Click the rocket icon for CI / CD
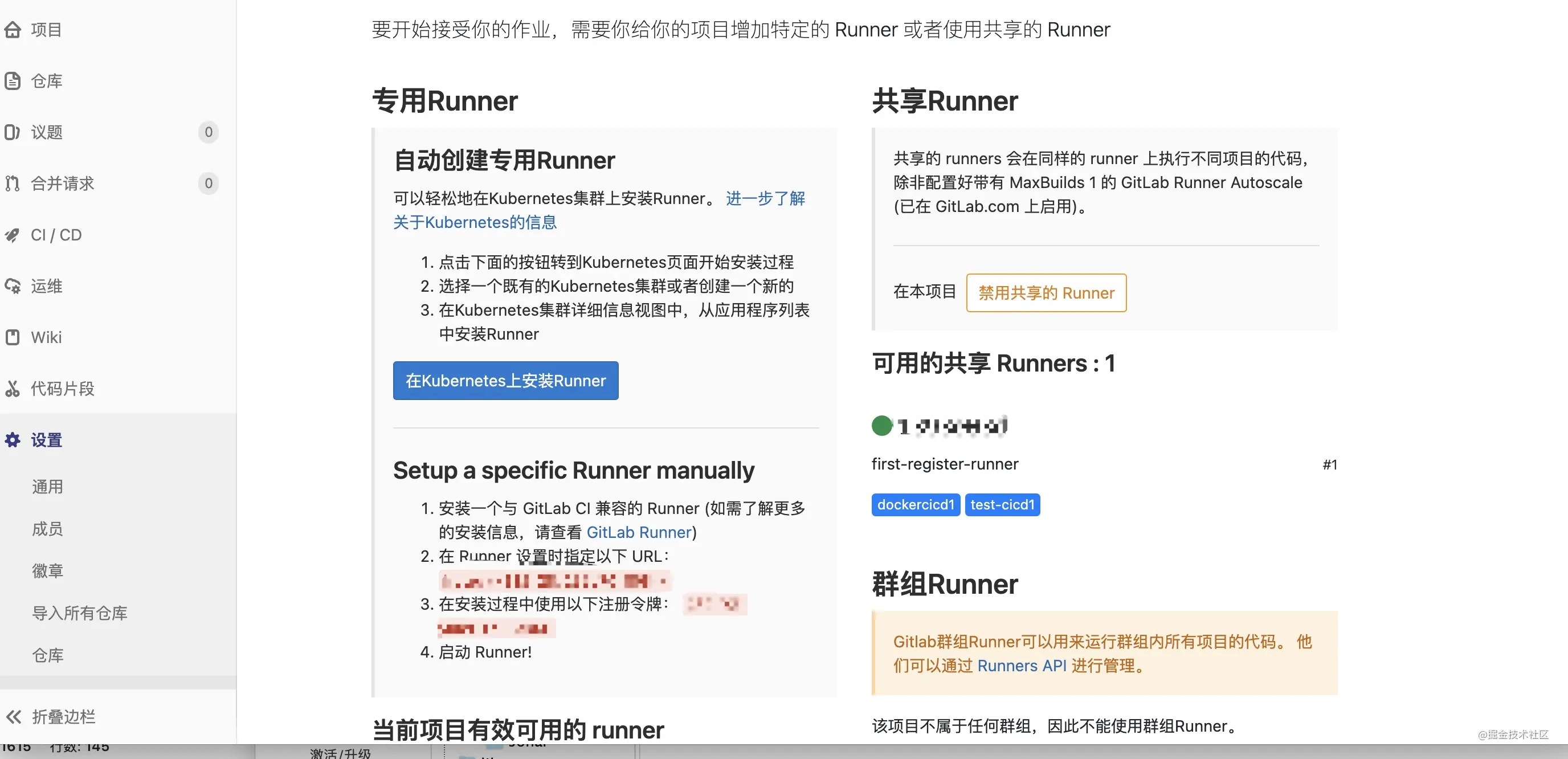The image size is (1568, 759). pos(13,235)
